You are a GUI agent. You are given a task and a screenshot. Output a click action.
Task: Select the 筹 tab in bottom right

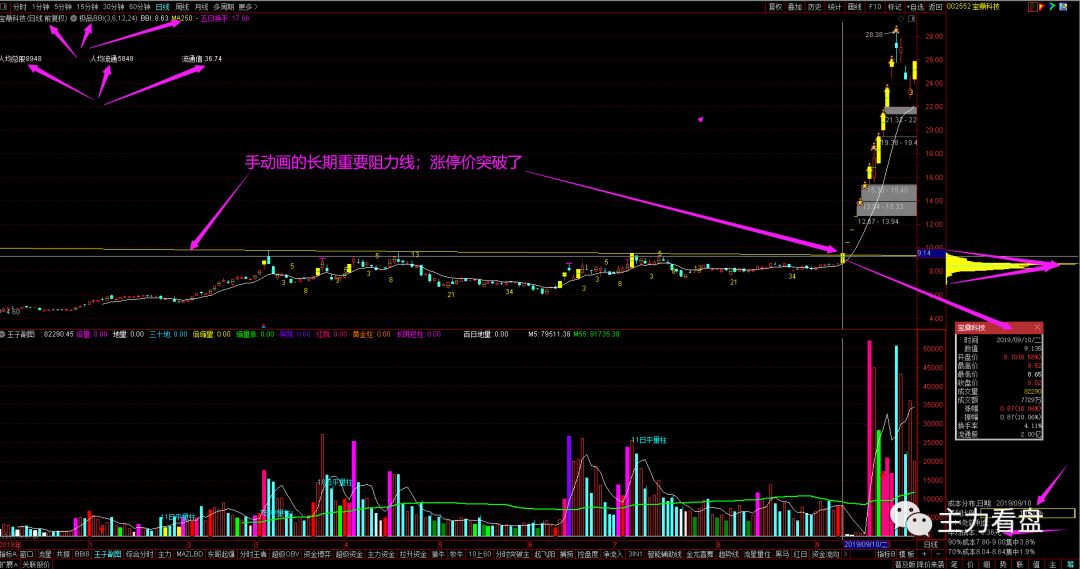tap(1070, 564)
